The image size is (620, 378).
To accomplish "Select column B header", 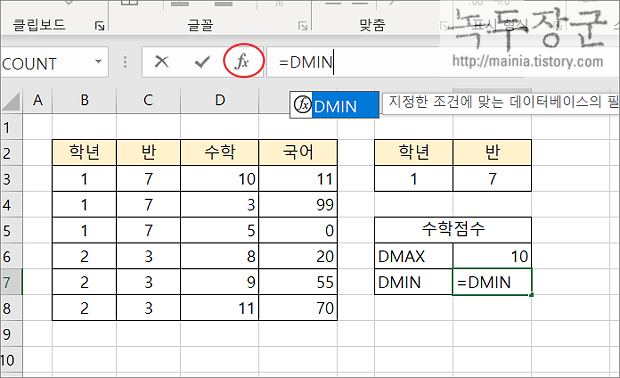I will (x=85, y=100).
